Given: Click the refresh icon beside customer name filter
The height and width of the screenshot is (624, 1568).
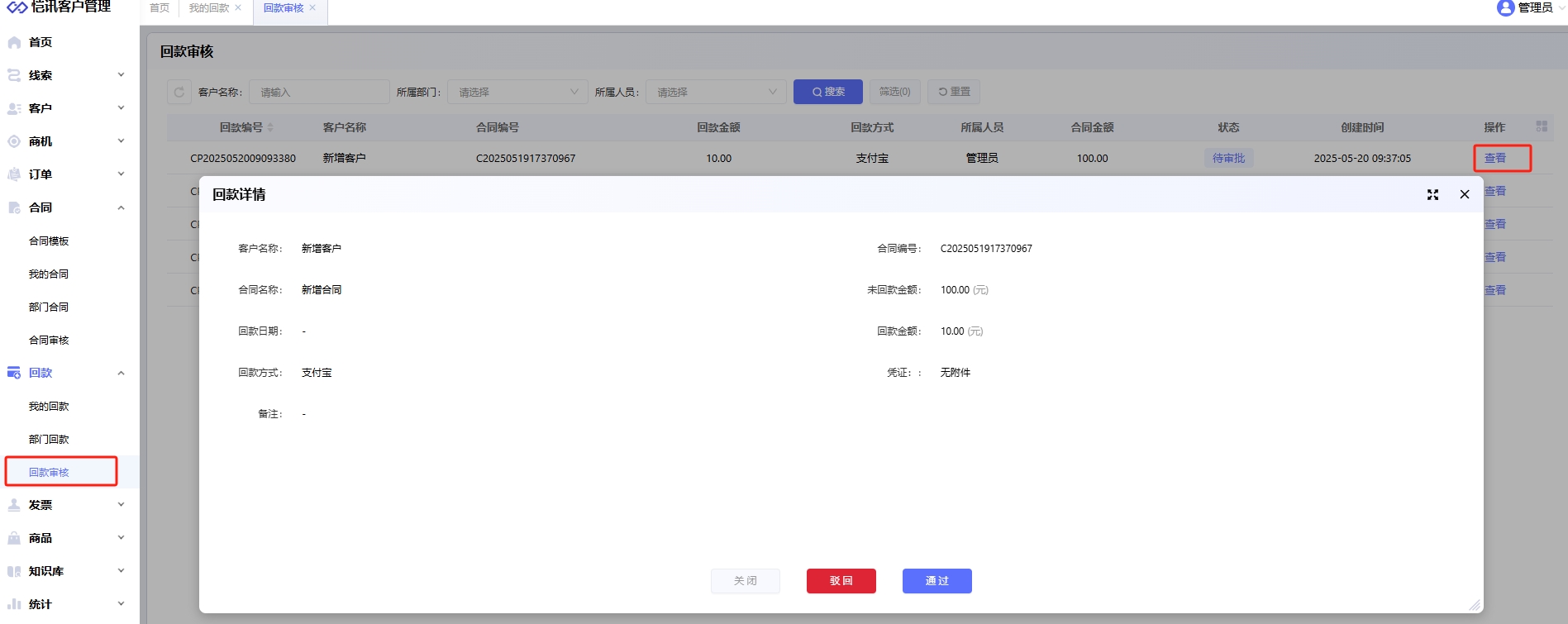Looking at the screenshot, I should (x=179, y=92).
